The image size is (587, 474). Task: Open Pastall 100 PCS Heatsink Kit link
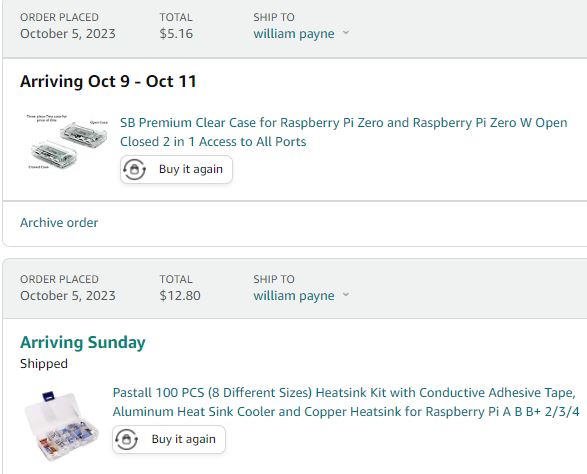tap(346, 402)
